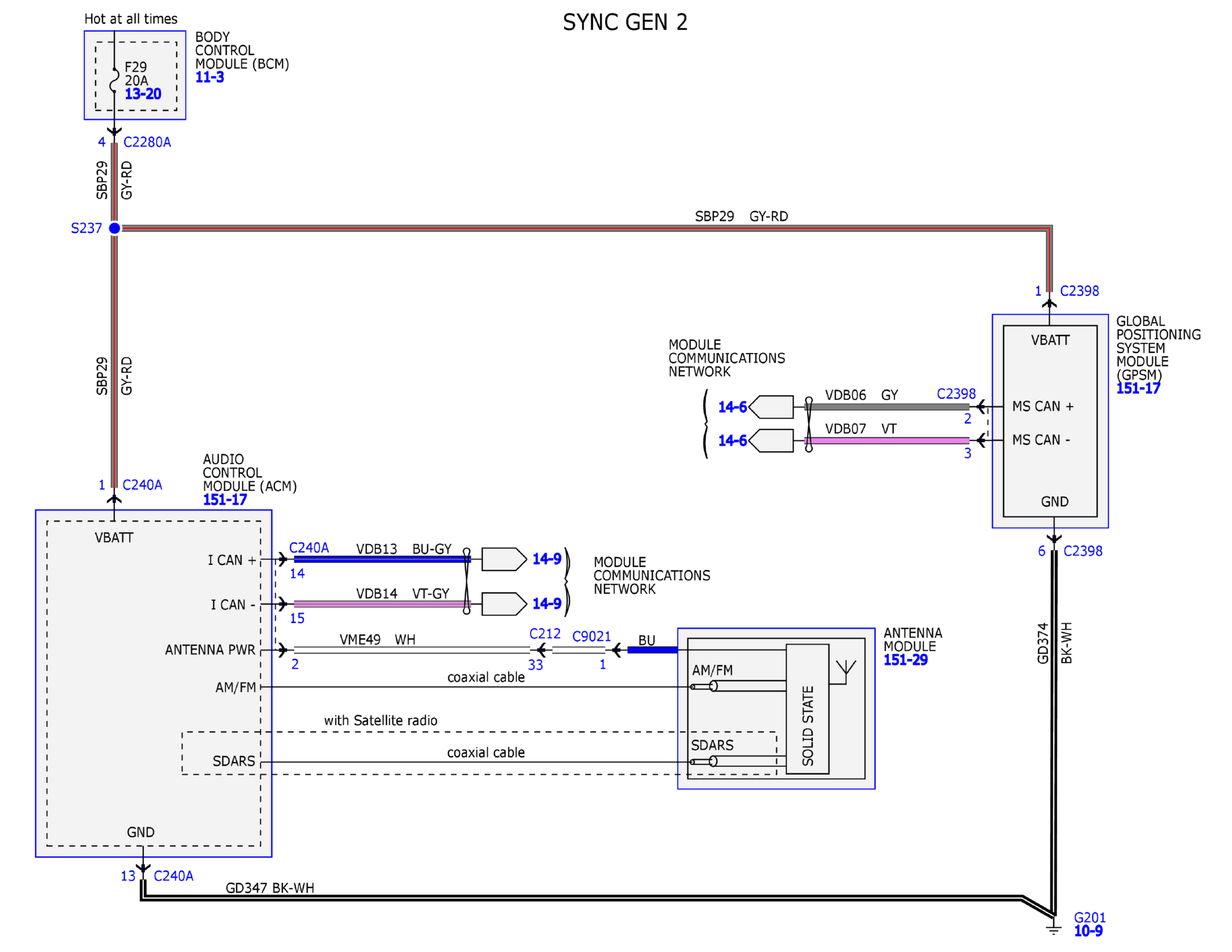Open the 14-9 link on the VDB14 line
1232x952 pixels.
coord(547,604)
